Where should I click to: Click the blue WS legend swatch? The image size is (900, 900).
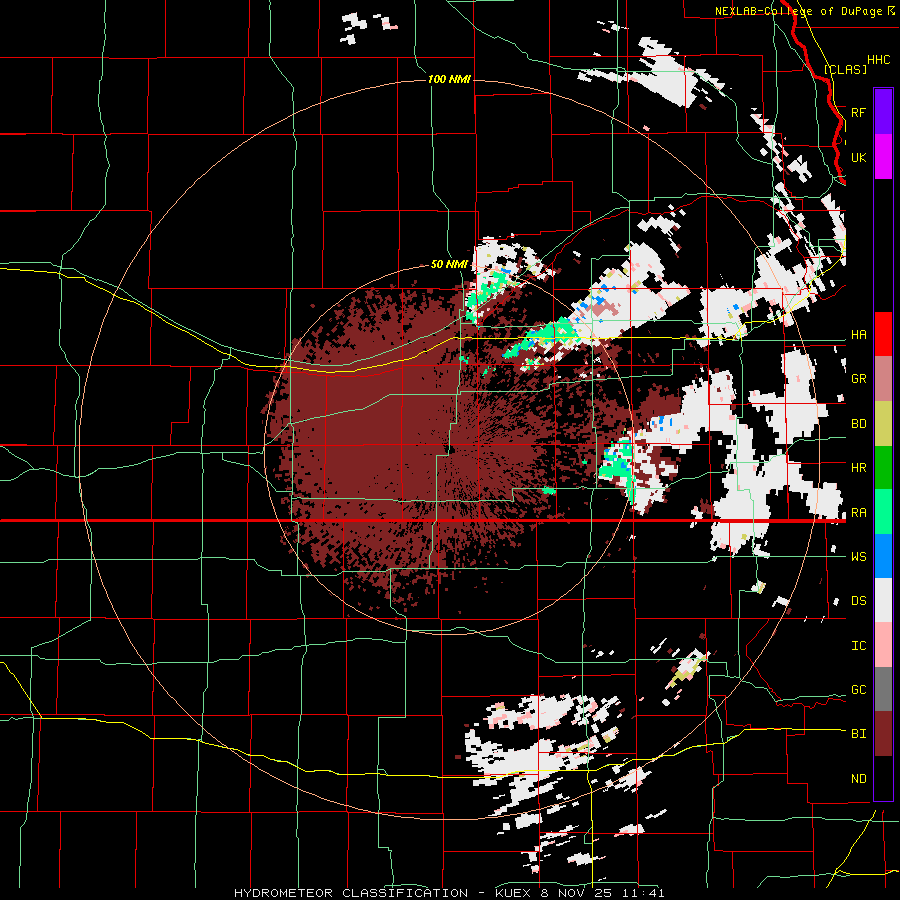click(883, 556)
